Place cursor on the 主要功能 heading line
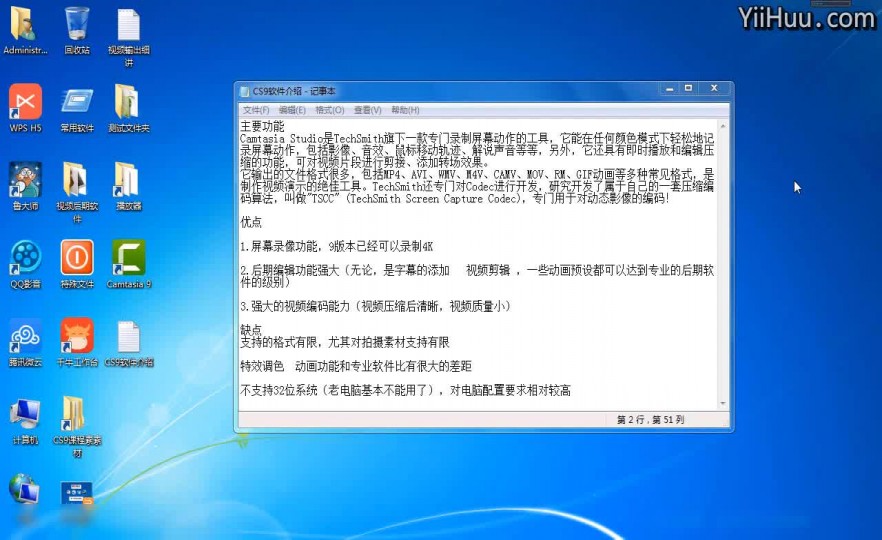This screenshot has height=540, width=882. click(262, 126)
